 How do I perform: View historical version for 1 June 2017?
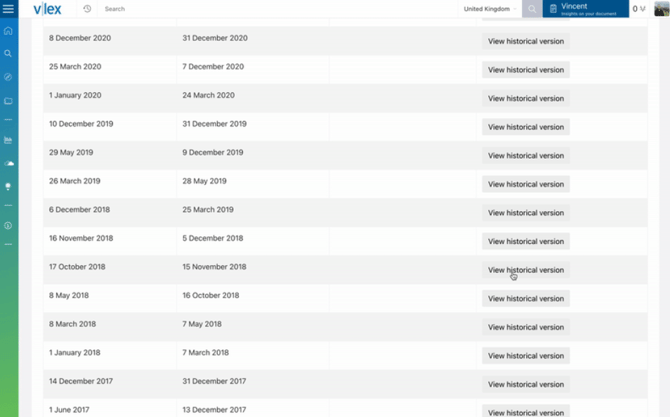click(526, 412)
